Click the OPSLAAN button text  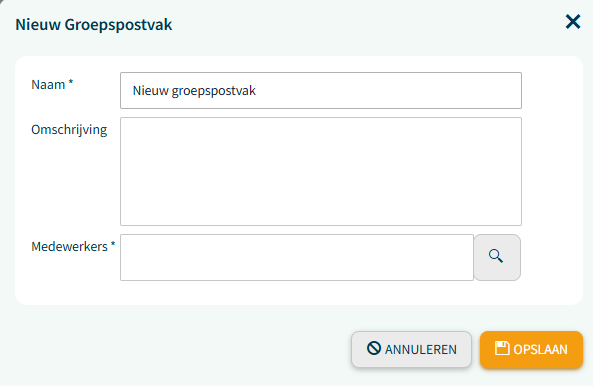pyautogui.click(x=540, y=349)
